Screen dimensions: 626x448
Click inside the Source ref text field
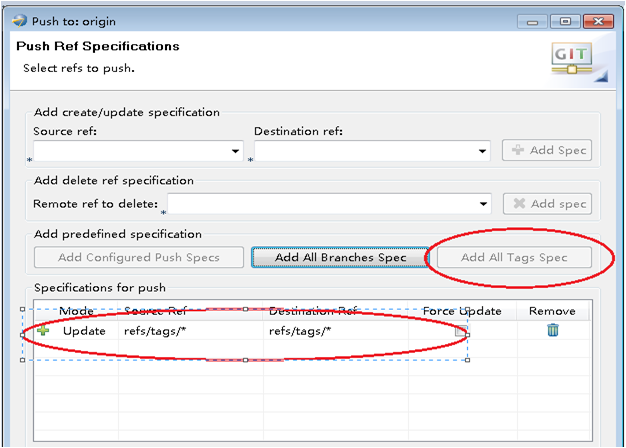130,151
